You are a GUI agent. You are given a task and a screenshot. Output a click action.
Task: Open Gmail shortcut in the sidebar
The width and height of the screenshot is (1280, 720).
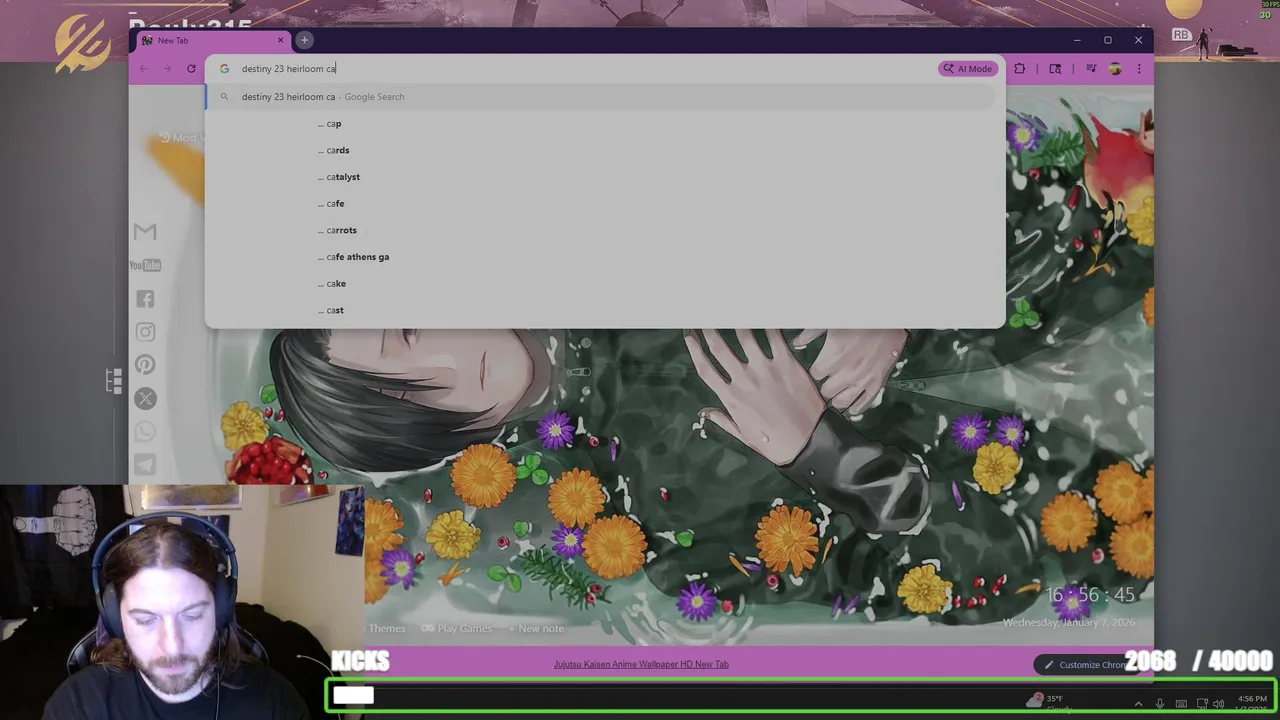[145, 231]
